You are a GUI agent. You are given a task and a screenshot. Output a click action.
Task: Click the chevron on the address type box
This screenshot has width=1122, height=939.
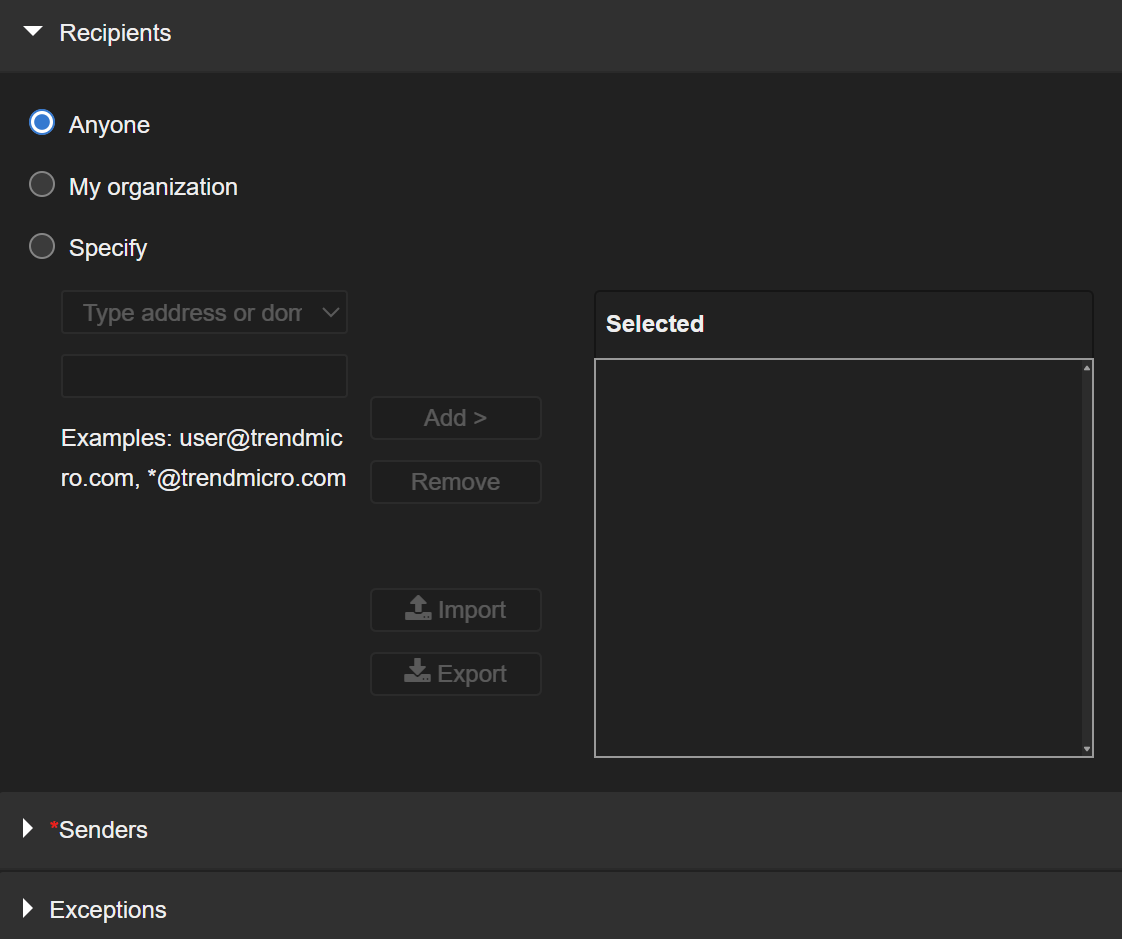point(331,313)
